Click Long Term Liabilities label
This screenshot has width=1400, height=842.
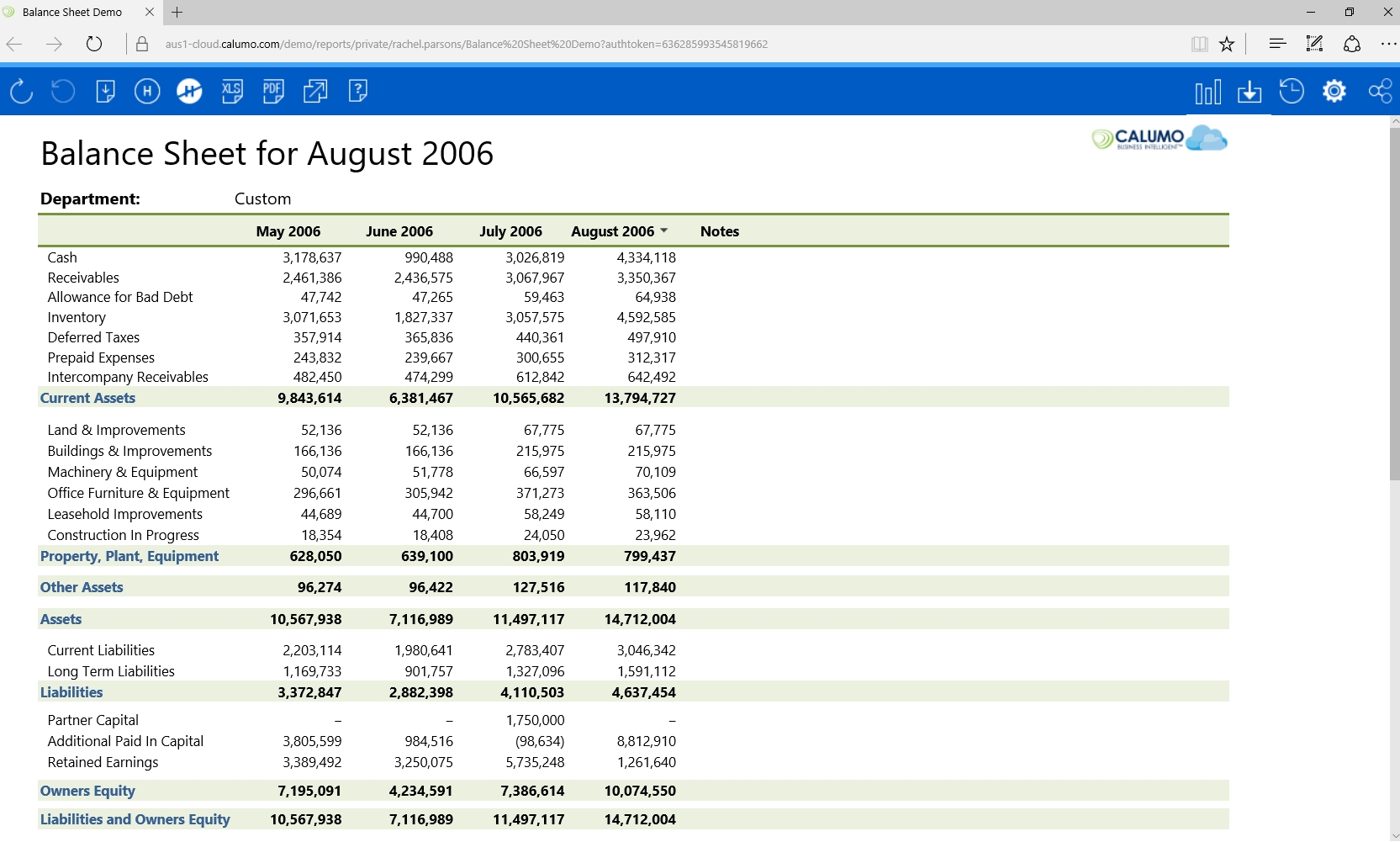(x=111, y=671)
